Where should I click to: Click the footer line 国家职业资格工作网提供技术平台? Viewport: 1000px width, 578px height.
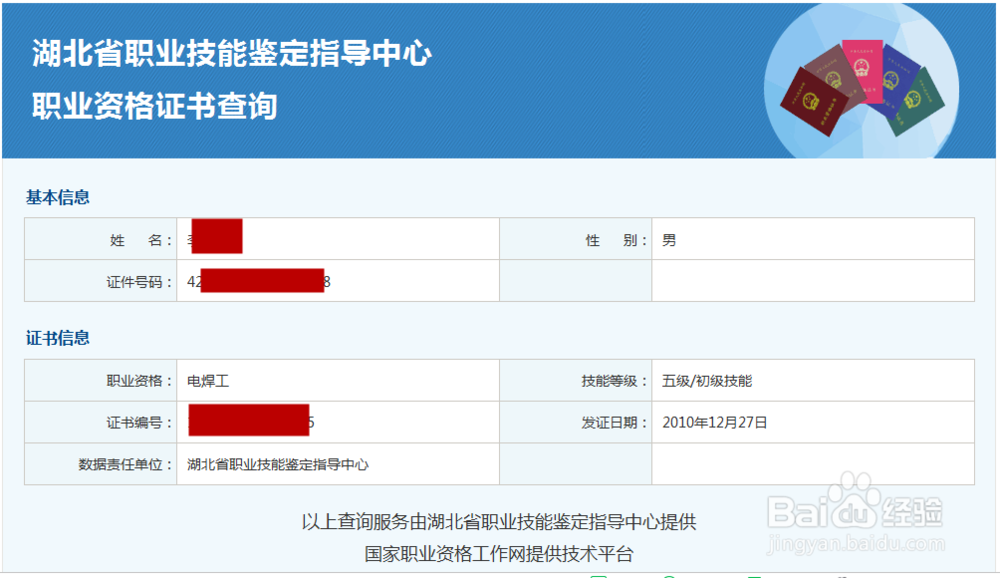pyautogui.click(x=499, y=554)
